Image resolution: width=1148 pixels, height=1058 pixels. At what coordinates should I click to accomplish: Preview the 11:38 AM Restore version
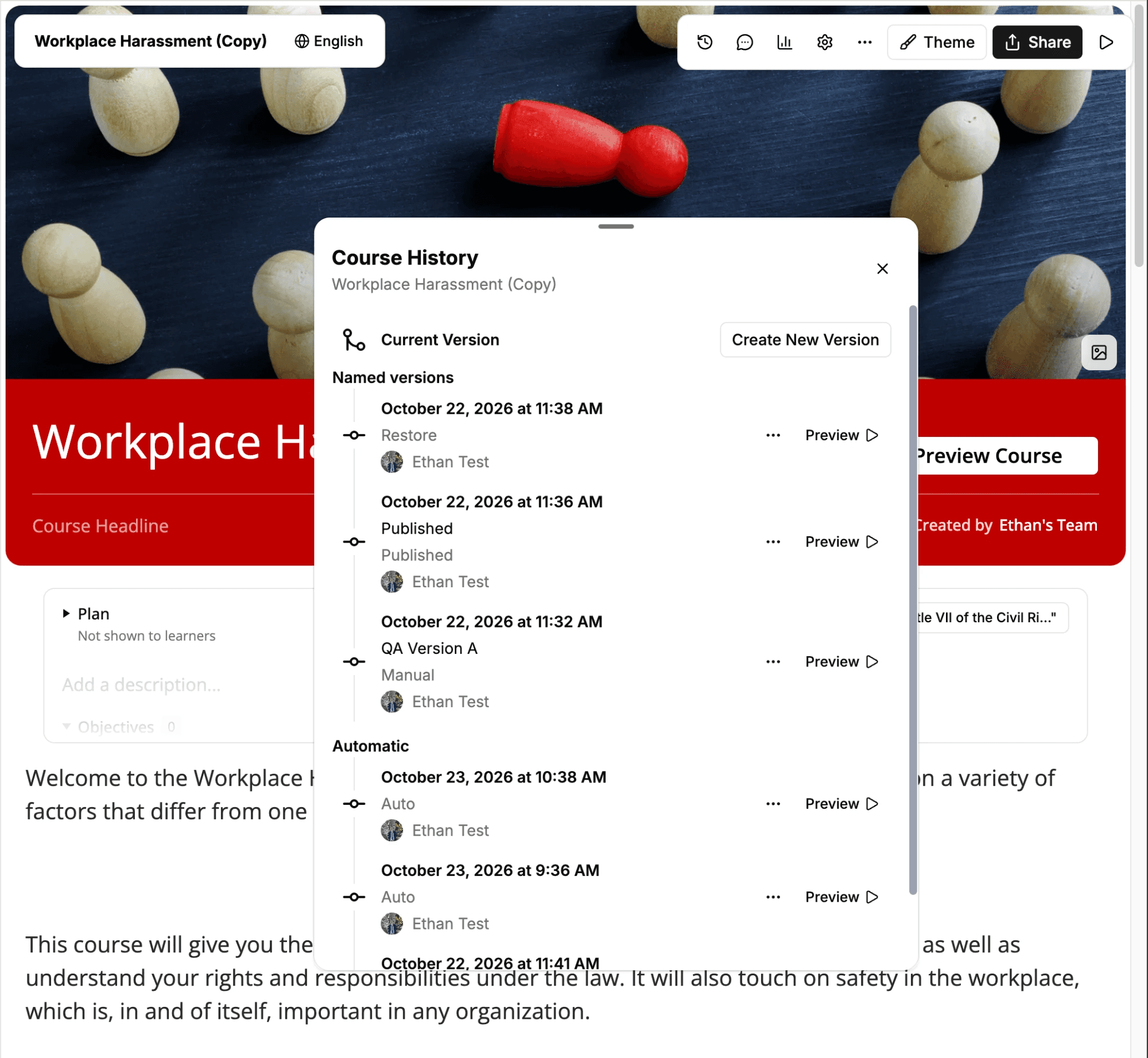841,435
